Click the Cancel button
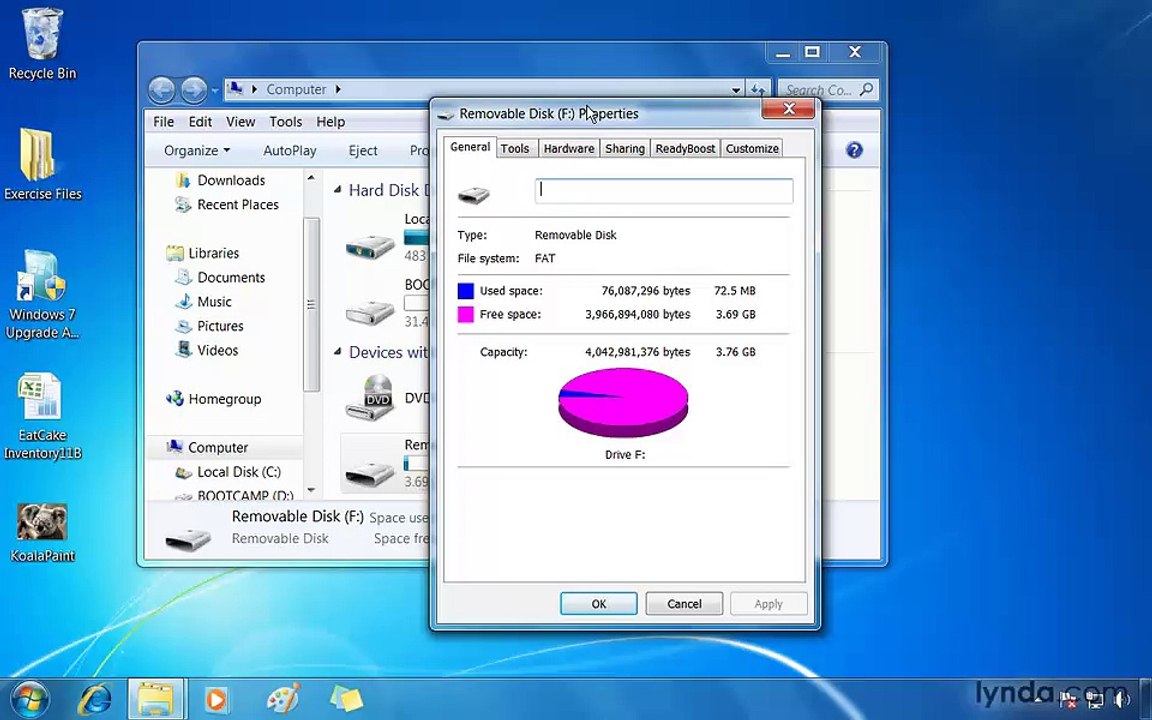The width and height of the screenshot is (1152, 720). [x=684, y=604]
